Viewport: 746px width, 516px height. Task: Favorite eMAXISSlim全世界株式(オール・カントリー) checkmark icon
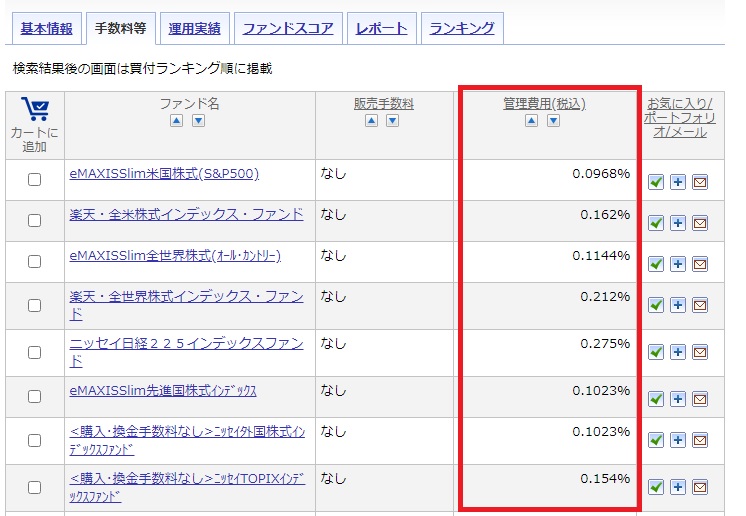click(656, 263)
